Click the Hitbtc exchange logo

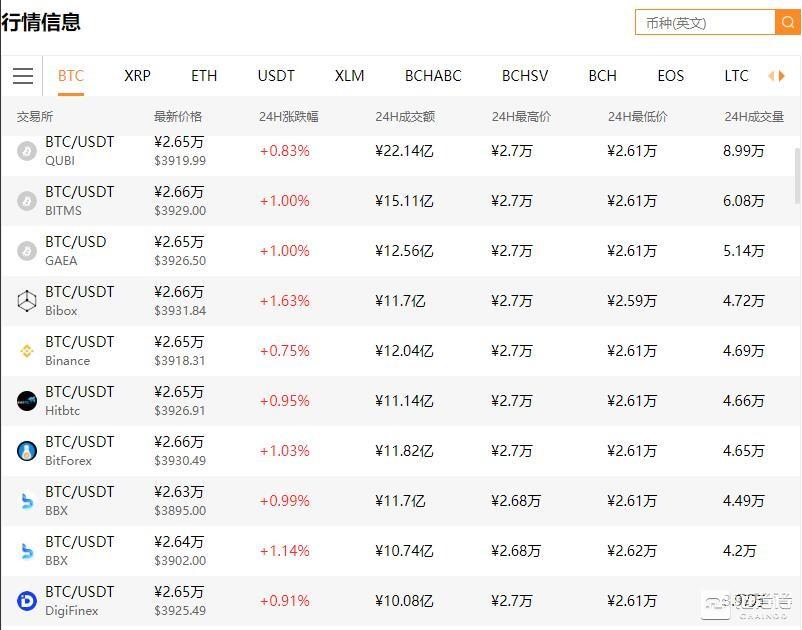[27, 401]
